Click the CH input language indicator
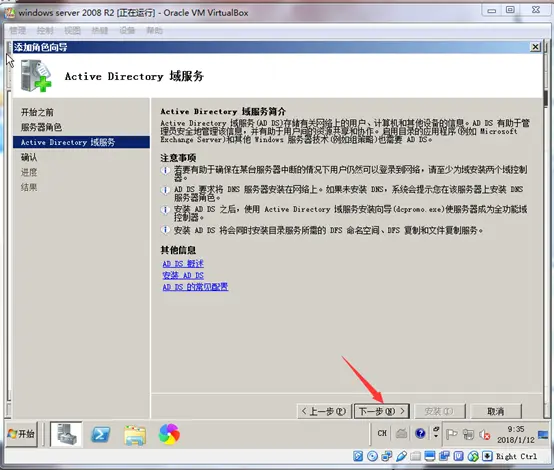Viewport: 554px width, 470px height. pyautogui.click(x=382, y=433)
